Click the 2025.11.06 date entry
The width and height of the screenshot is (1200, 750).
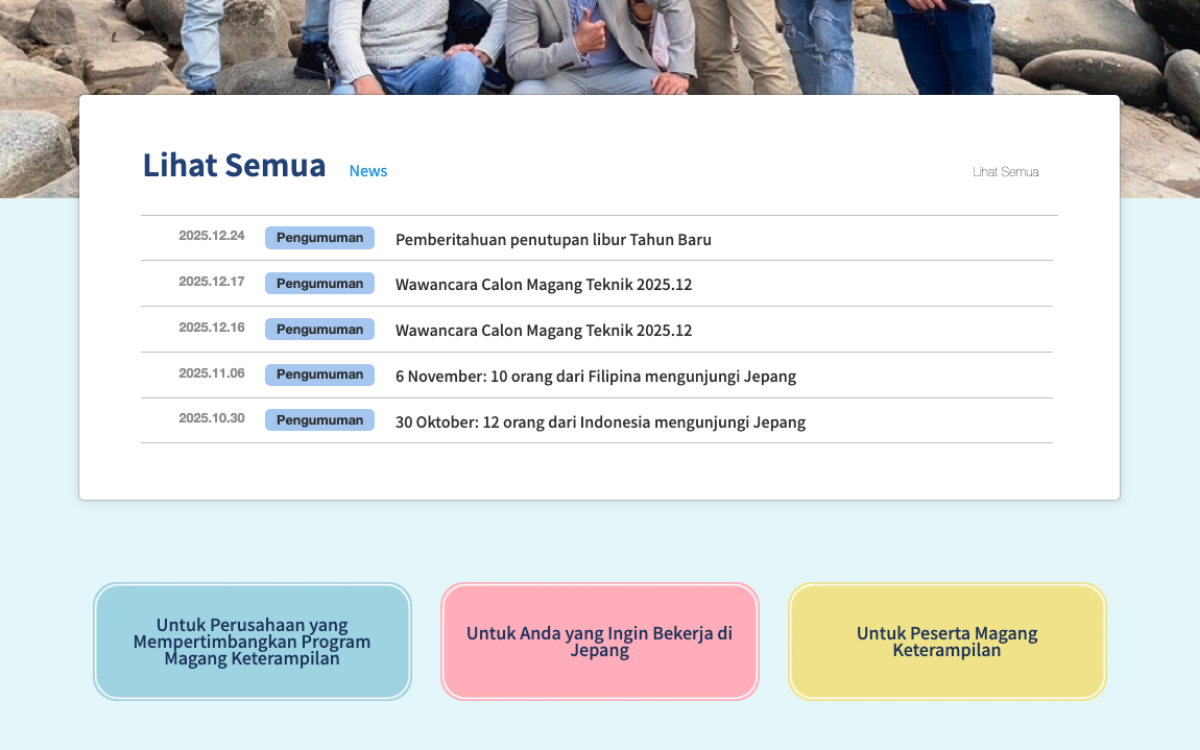coord(211,374)
